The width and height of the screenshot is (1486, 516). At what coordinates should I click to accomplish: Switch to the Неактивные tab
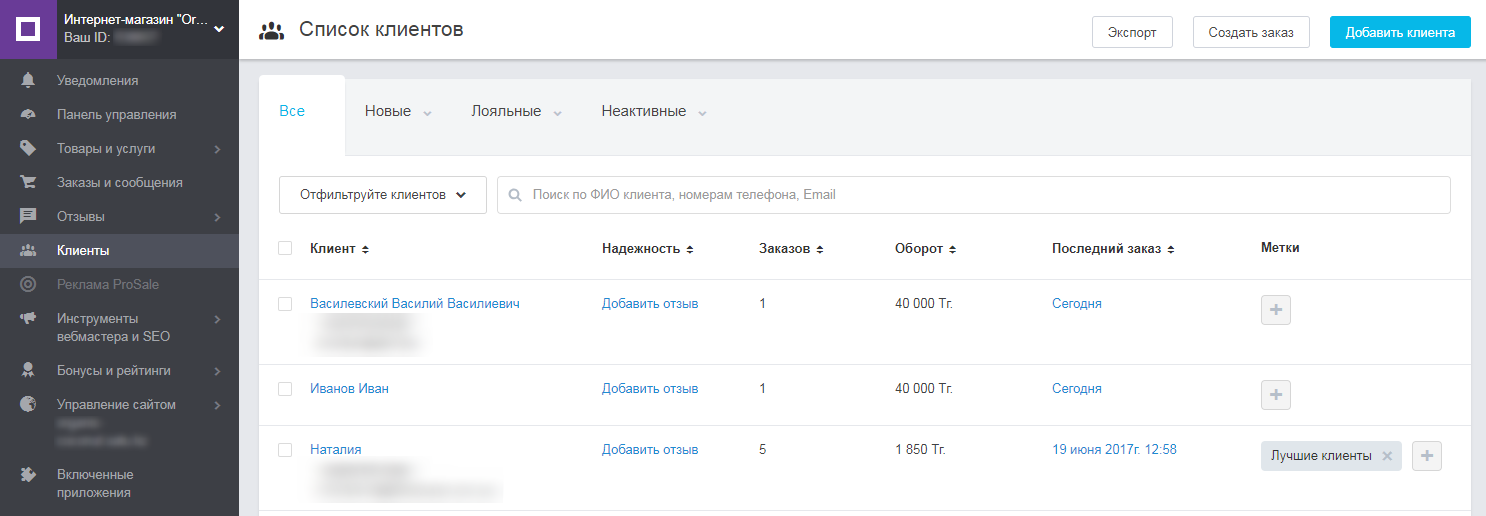click(643, 111)
